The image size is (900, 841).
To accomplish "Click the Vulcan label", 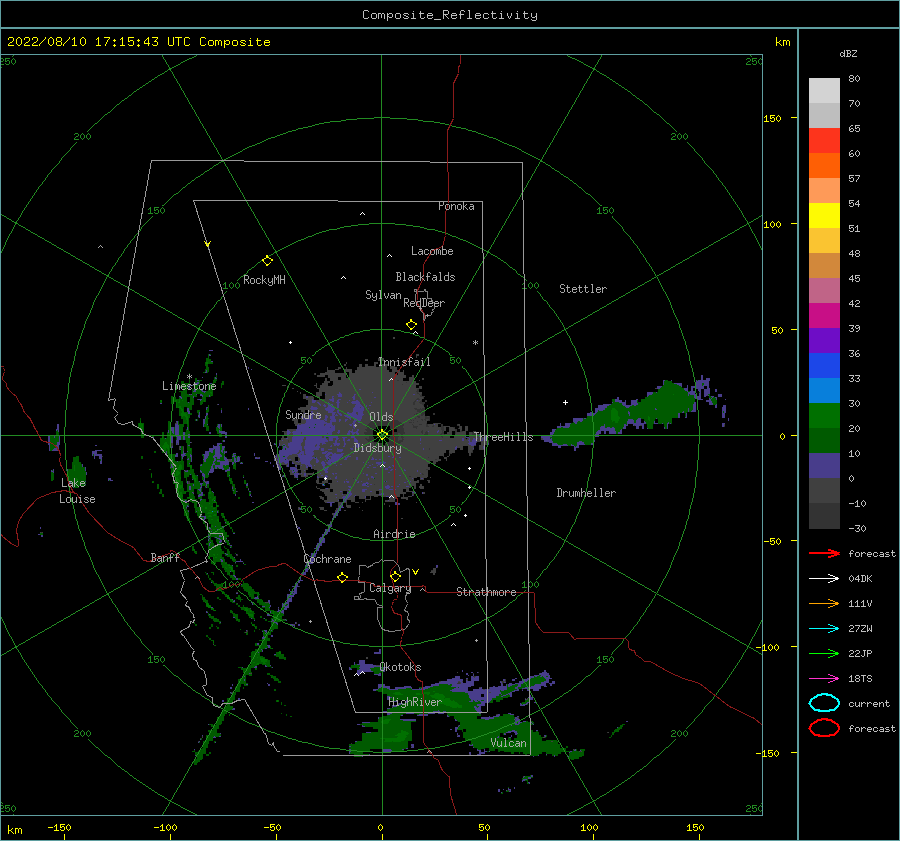I will click(x=508, y=743).
